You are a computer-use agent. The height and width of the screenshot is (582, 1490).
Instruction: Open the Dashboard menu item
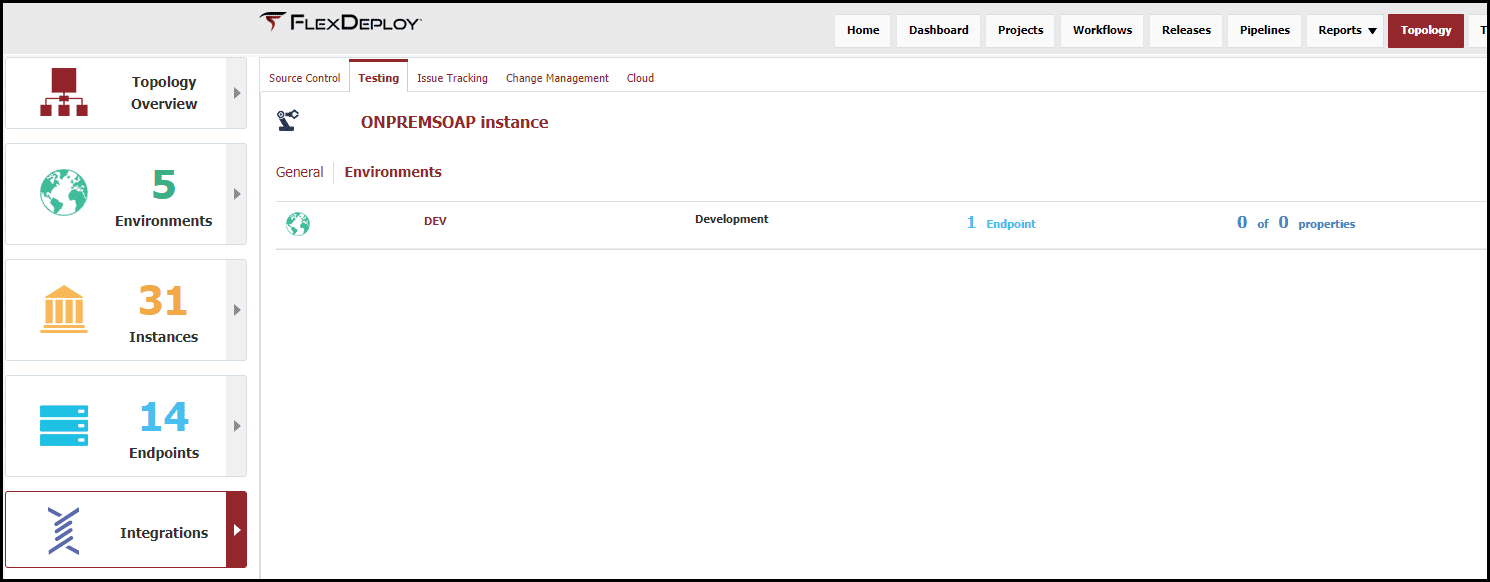coord(939,30)
